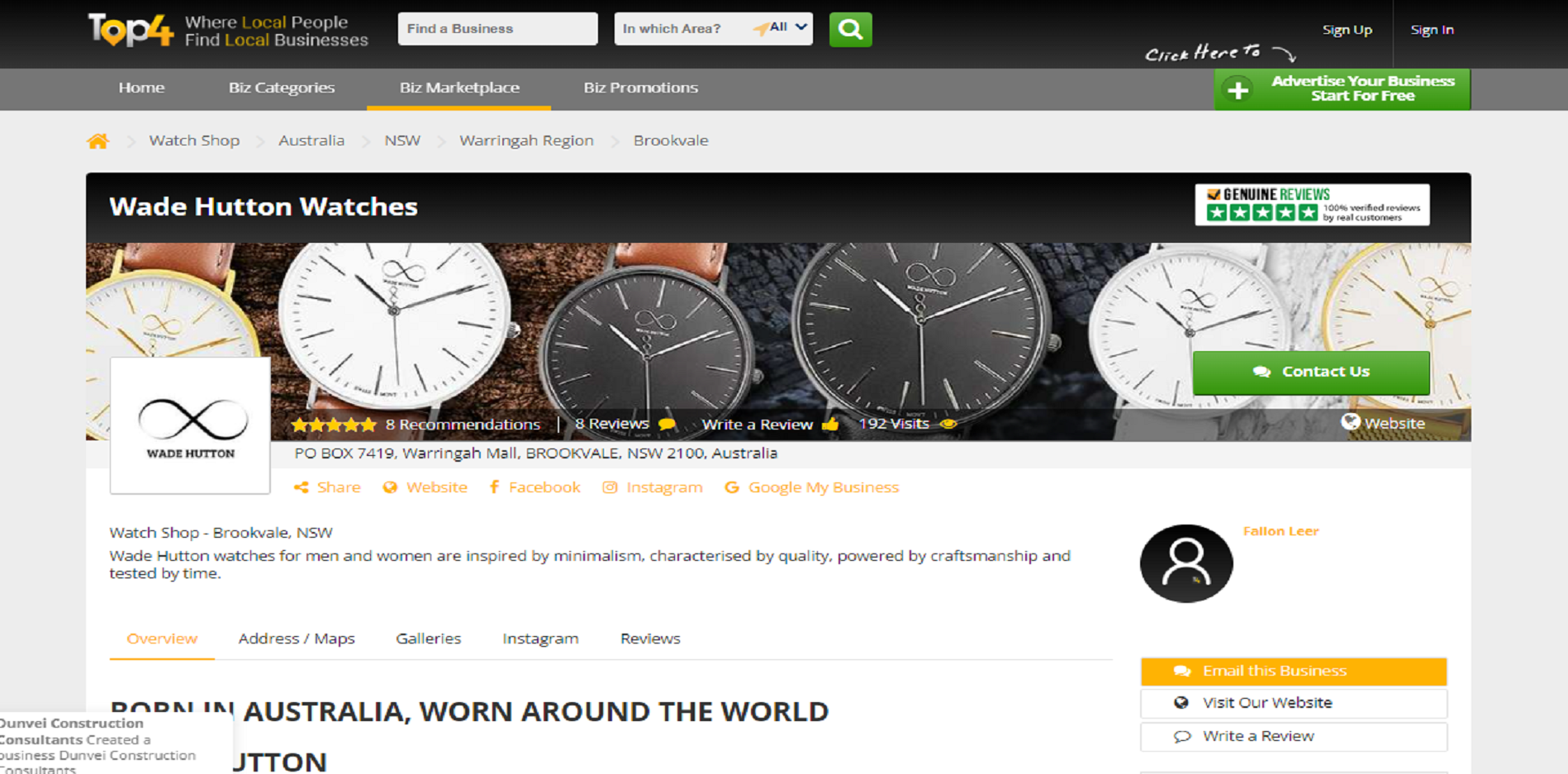Click the globe icon on Visit Our Website
This screenshot has height=774, width=1568.
(x=1181, y=703)
